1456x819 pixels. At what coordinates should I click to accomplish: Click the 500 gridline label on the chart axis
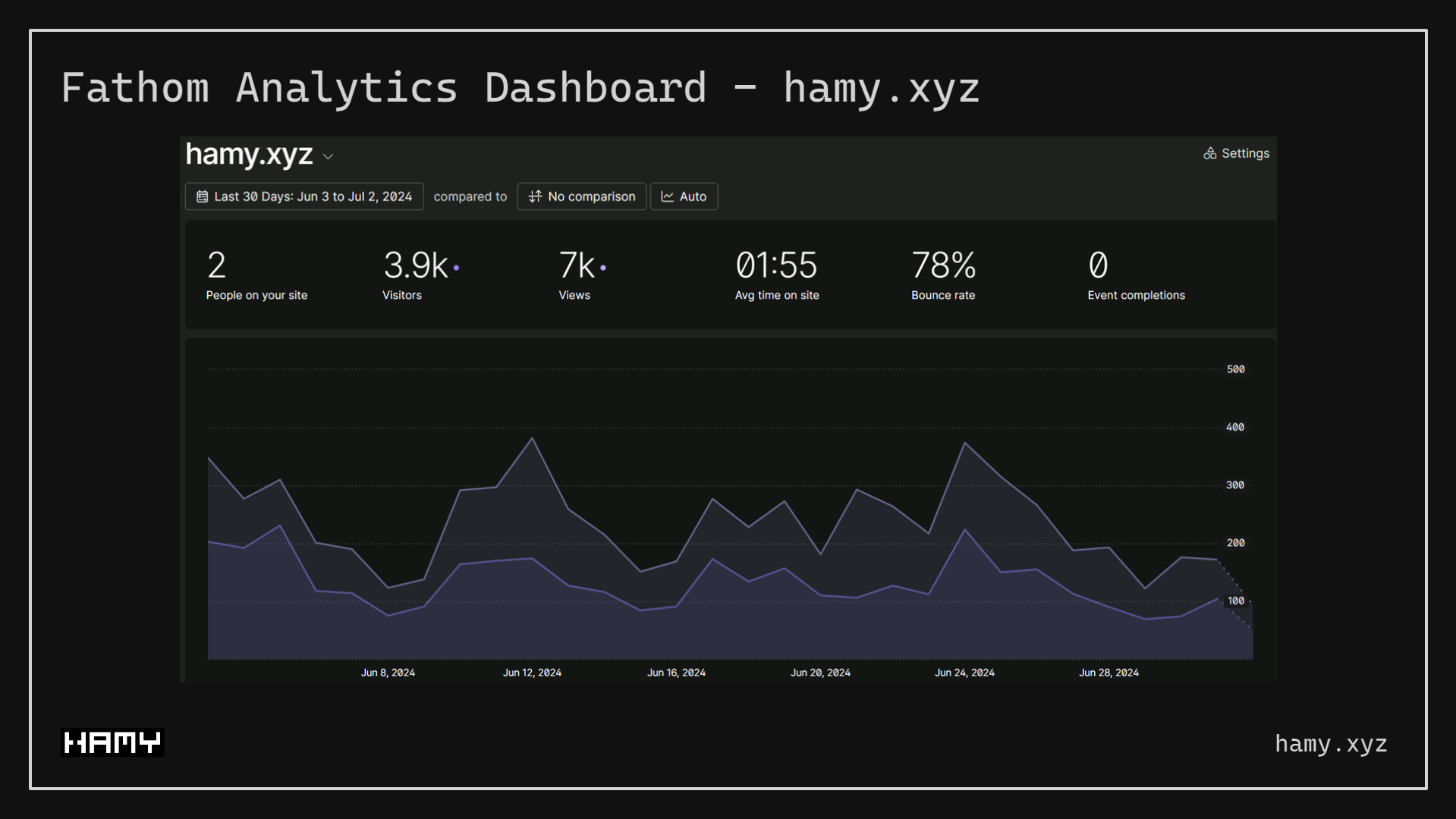pyautogui.click(x=1235, y=369)
